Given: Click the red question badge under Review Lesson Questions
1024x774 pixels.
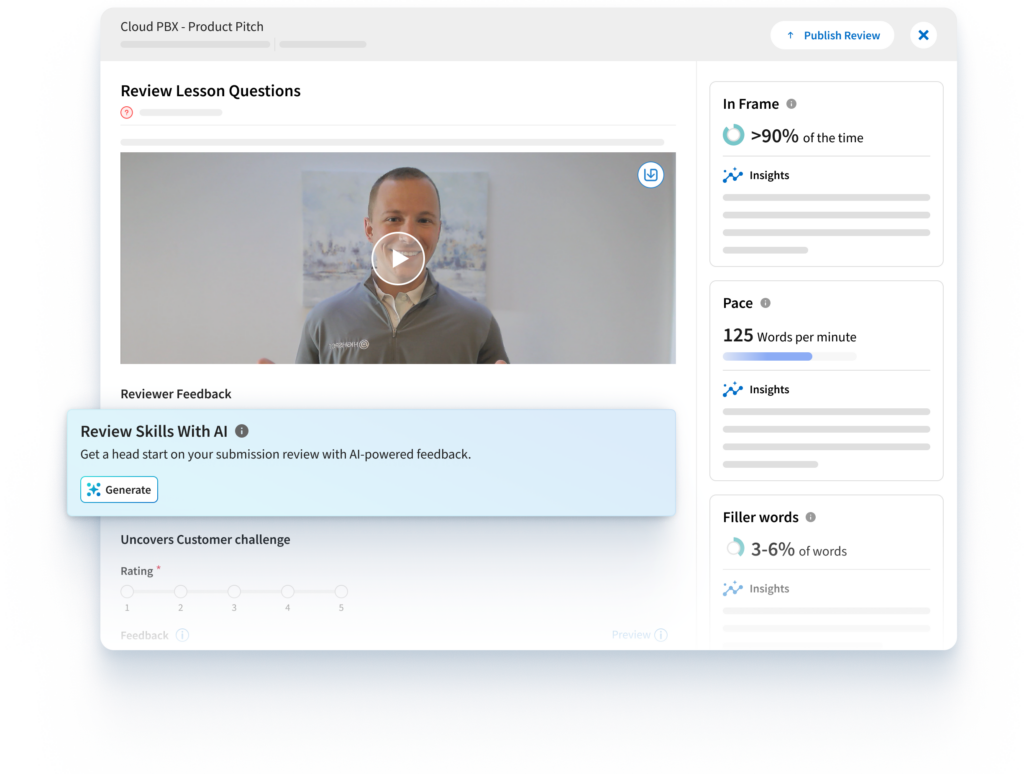Looking at the screenshot, I should click(x=126, y=112).
